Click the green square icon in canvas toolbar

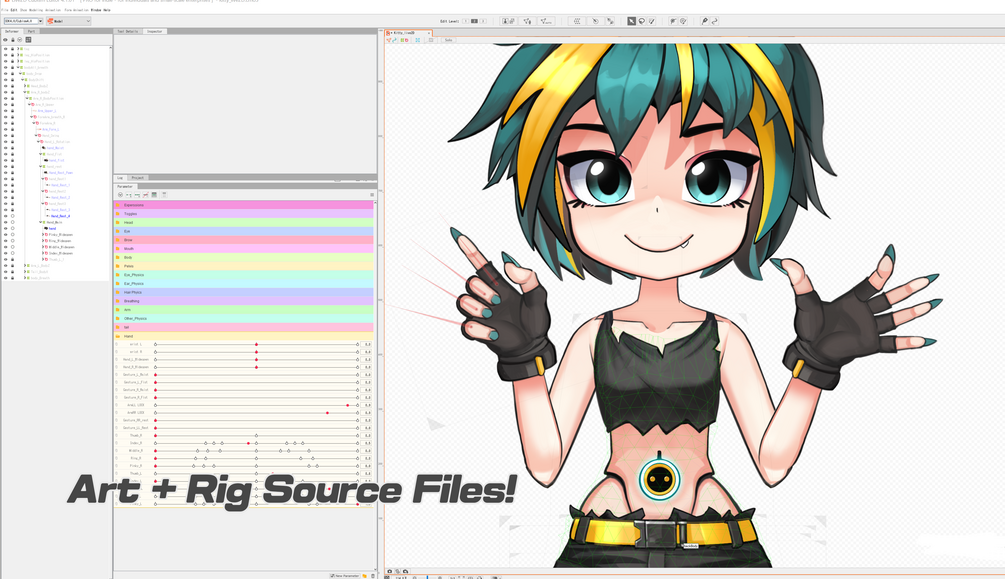coord(403,40)
